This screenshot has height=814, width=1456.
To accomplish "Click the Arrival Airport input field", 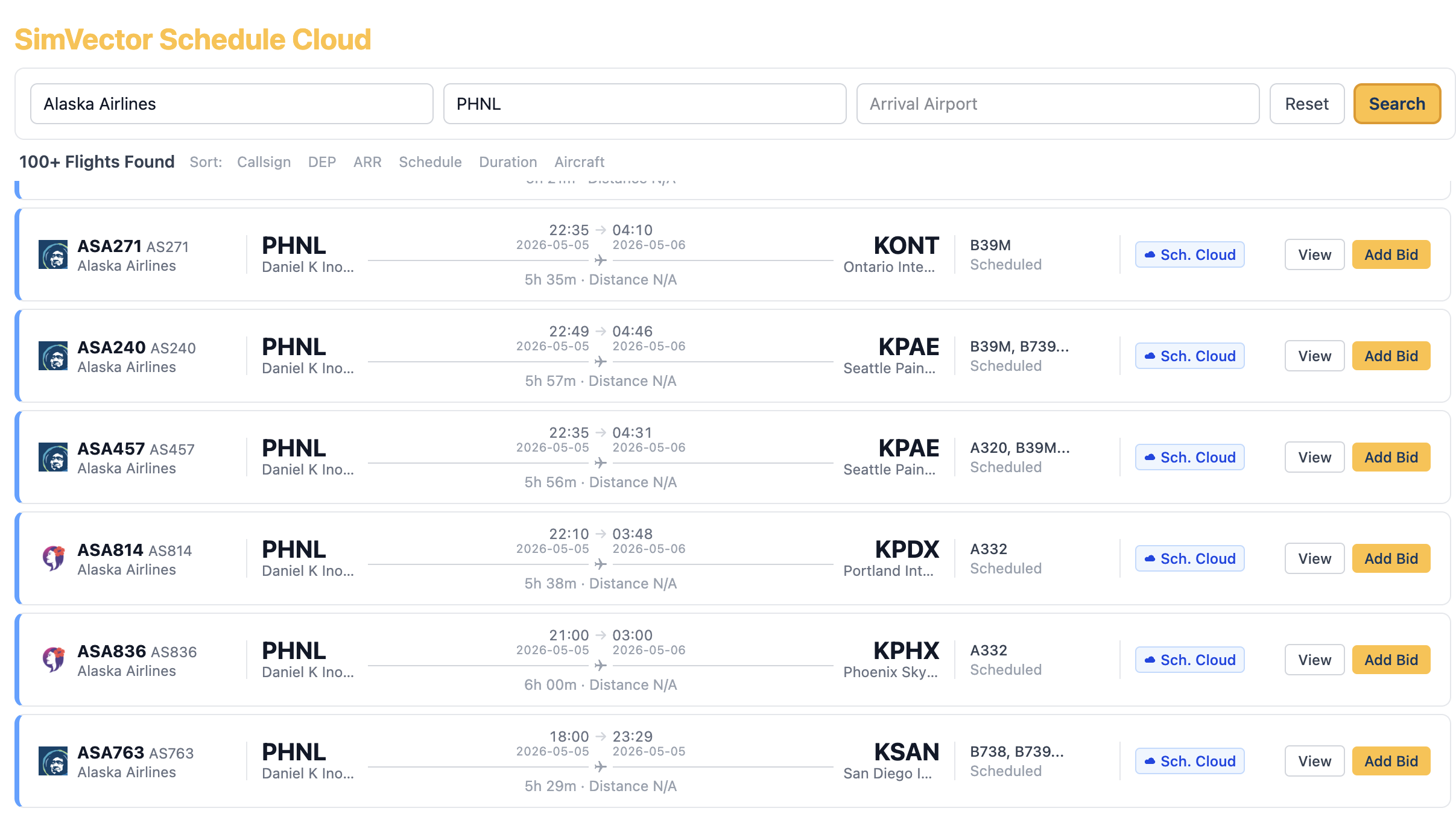I will point(1058,104).
